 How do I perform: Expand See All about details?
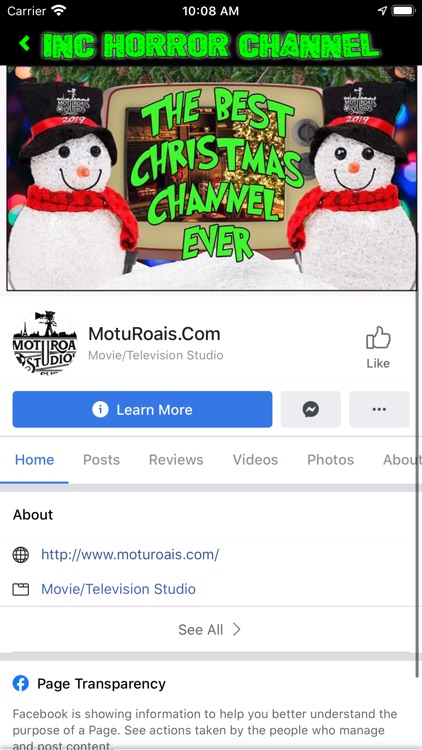tap(210, 629)
